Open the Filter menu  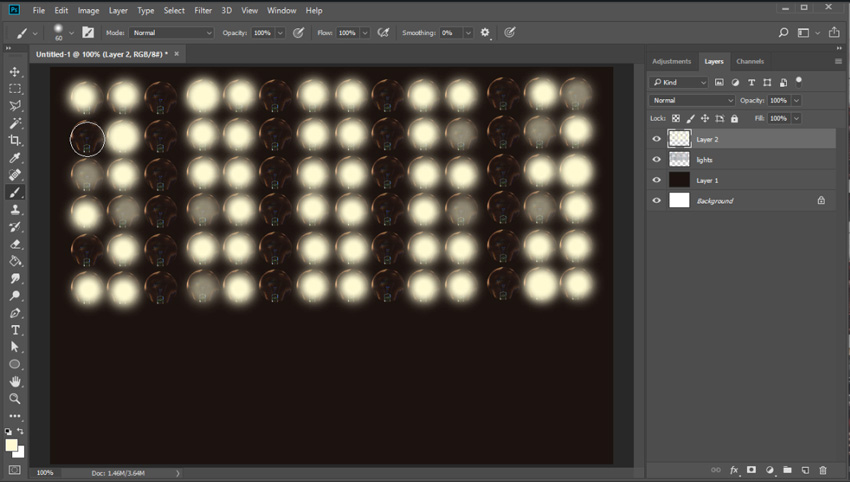point(203,10)
